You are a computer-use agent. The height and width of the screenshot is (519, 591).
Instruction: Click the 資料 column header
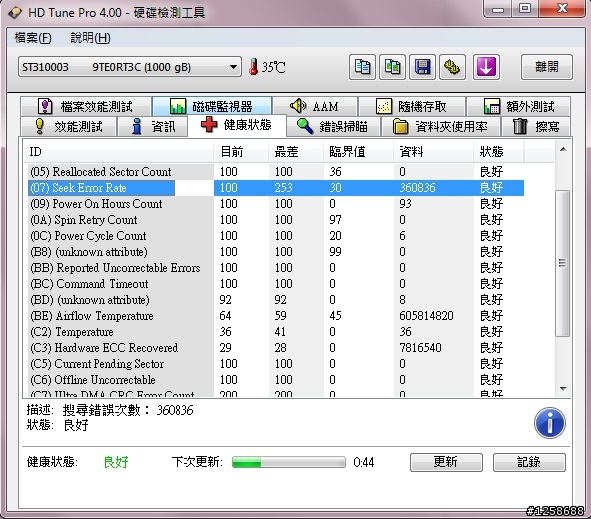(434, 152)
